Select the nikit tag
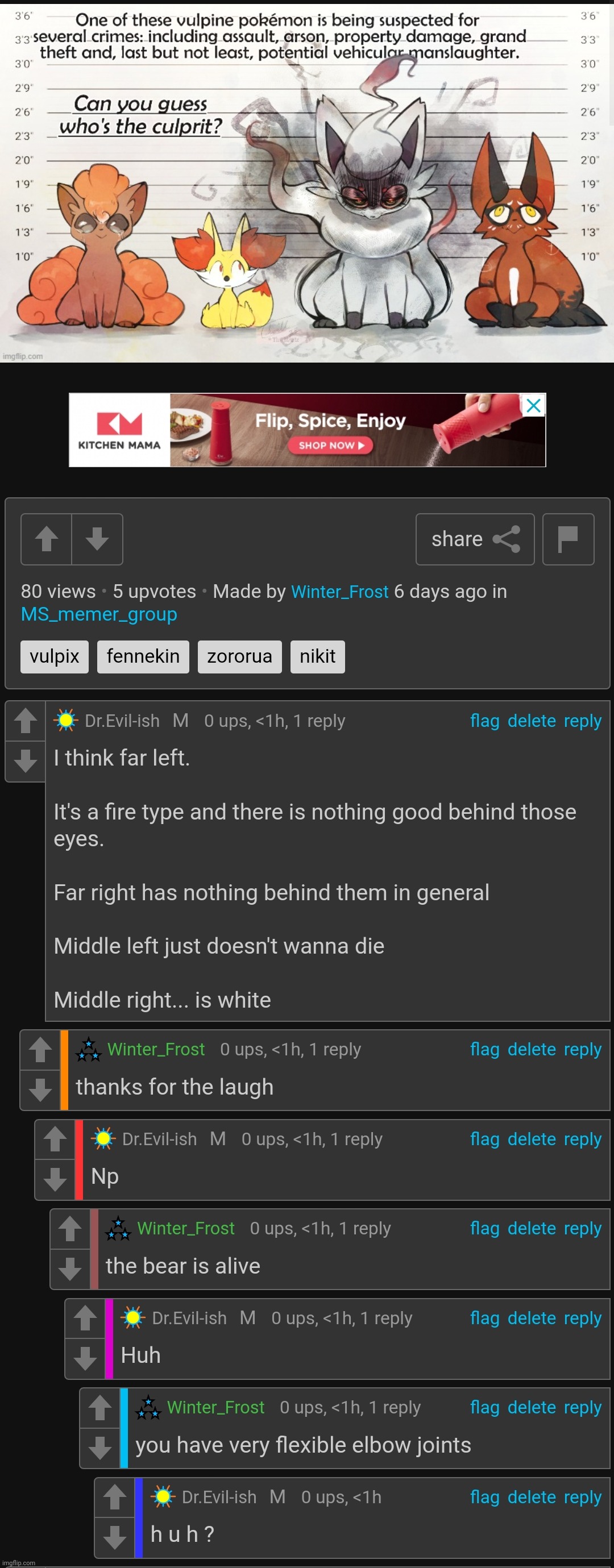614x1568 pixels. 317,656
